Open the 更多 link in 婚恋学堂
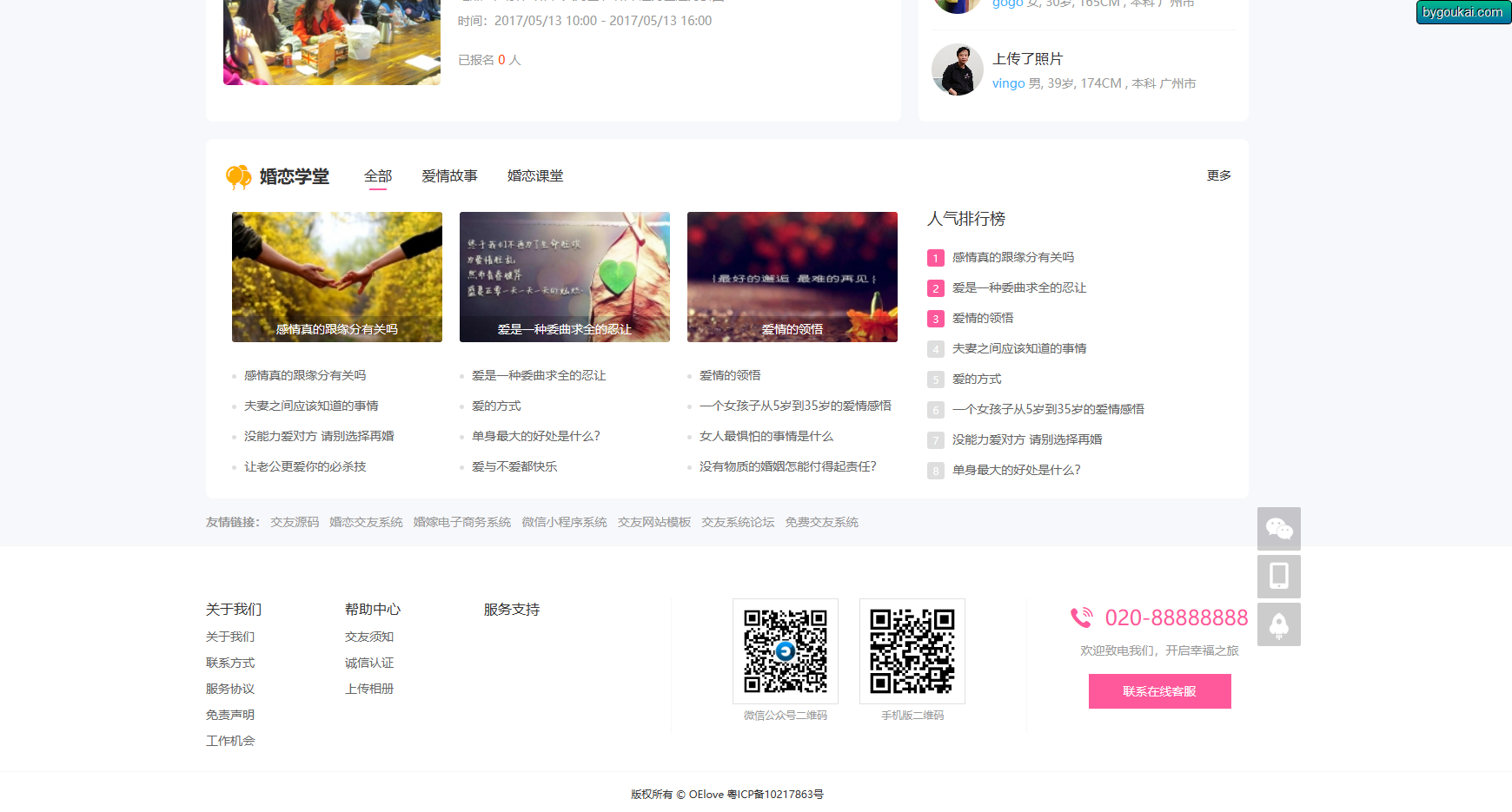This screenshot has width=1512, height=812. (x=1218, y=175)
